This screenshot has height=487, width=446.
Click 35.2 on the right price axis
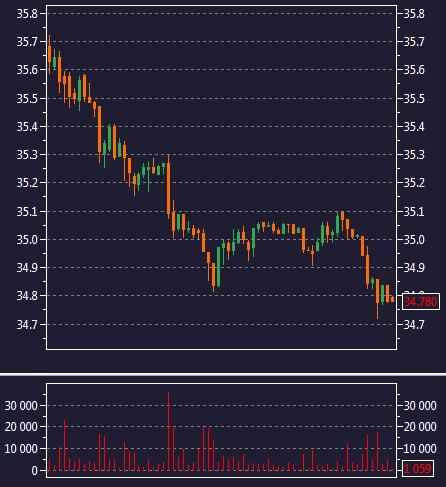[414, 183]
